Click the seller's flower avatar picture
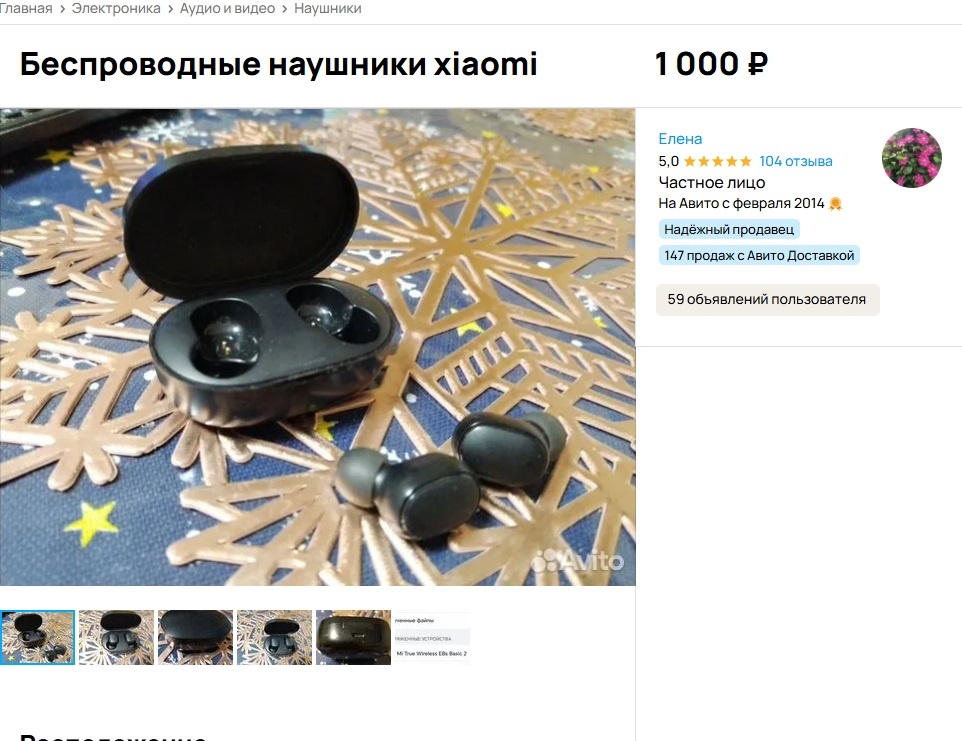This screenshot has height=741, width=962. pos(912,158)
